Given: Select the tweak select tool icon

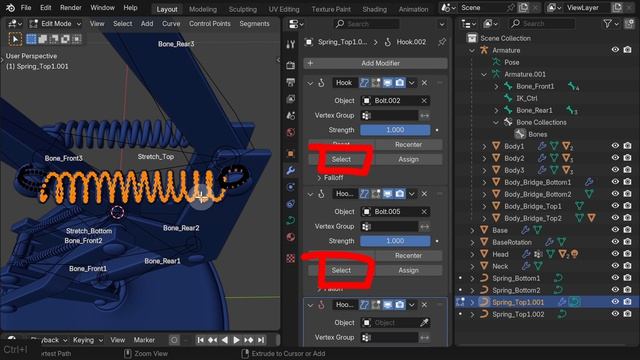Looking at the screenshot, I should click(x=15, y=39).
